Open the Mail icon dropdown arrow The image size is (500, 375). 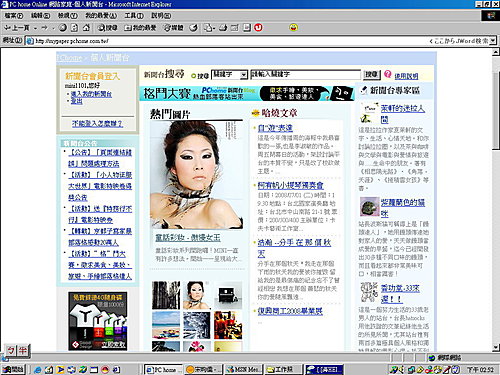coord(214,28)
